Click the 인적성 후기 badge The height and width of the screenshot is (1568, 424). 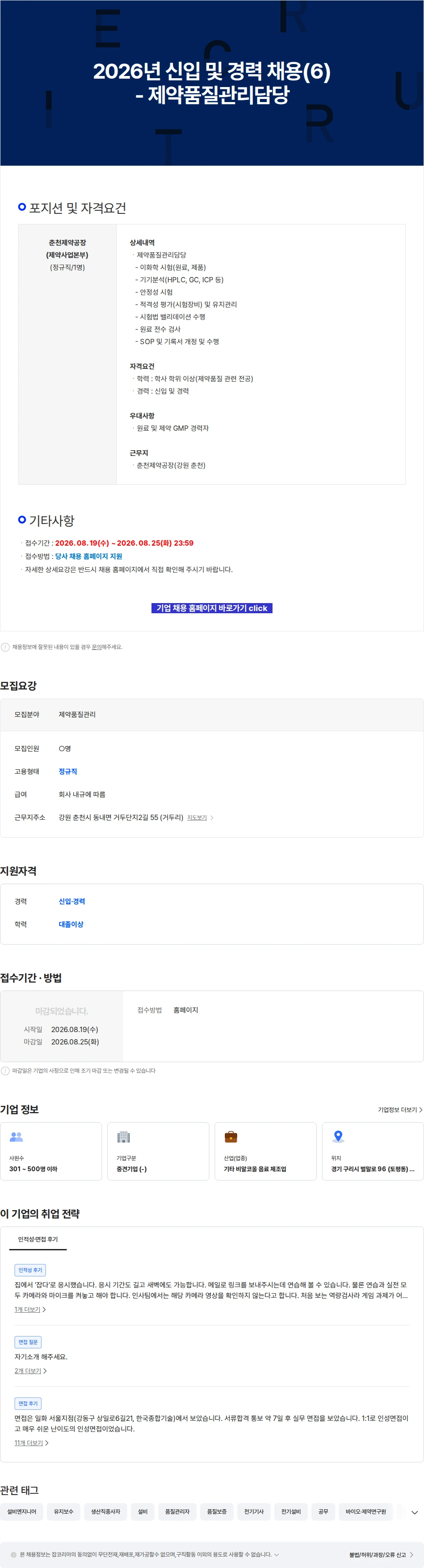30,1270
